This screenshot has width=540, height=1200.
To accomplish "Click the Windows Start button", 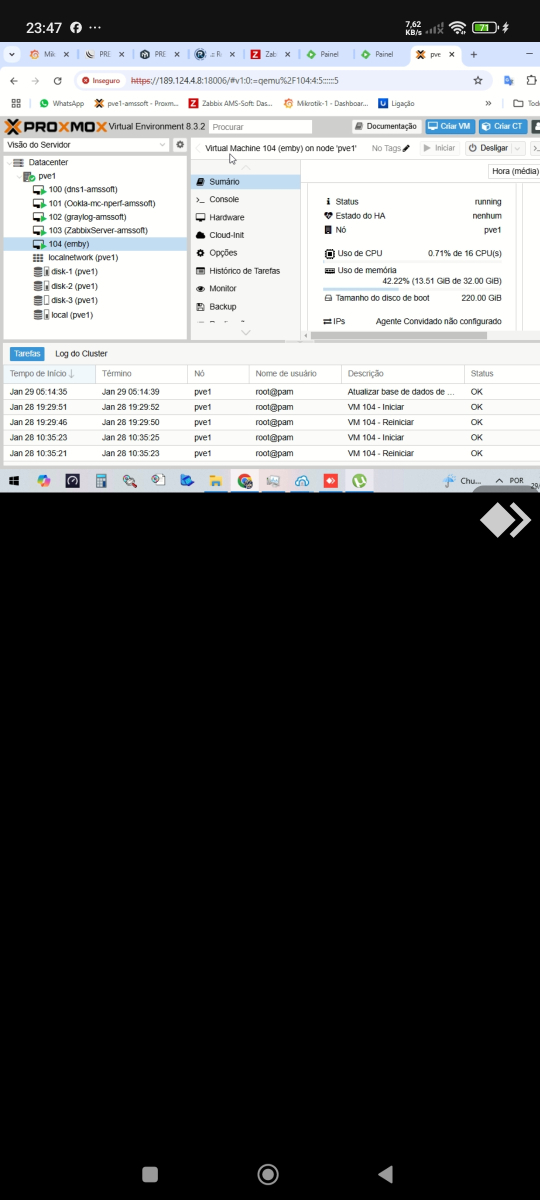I will click(x=14, y=481).
